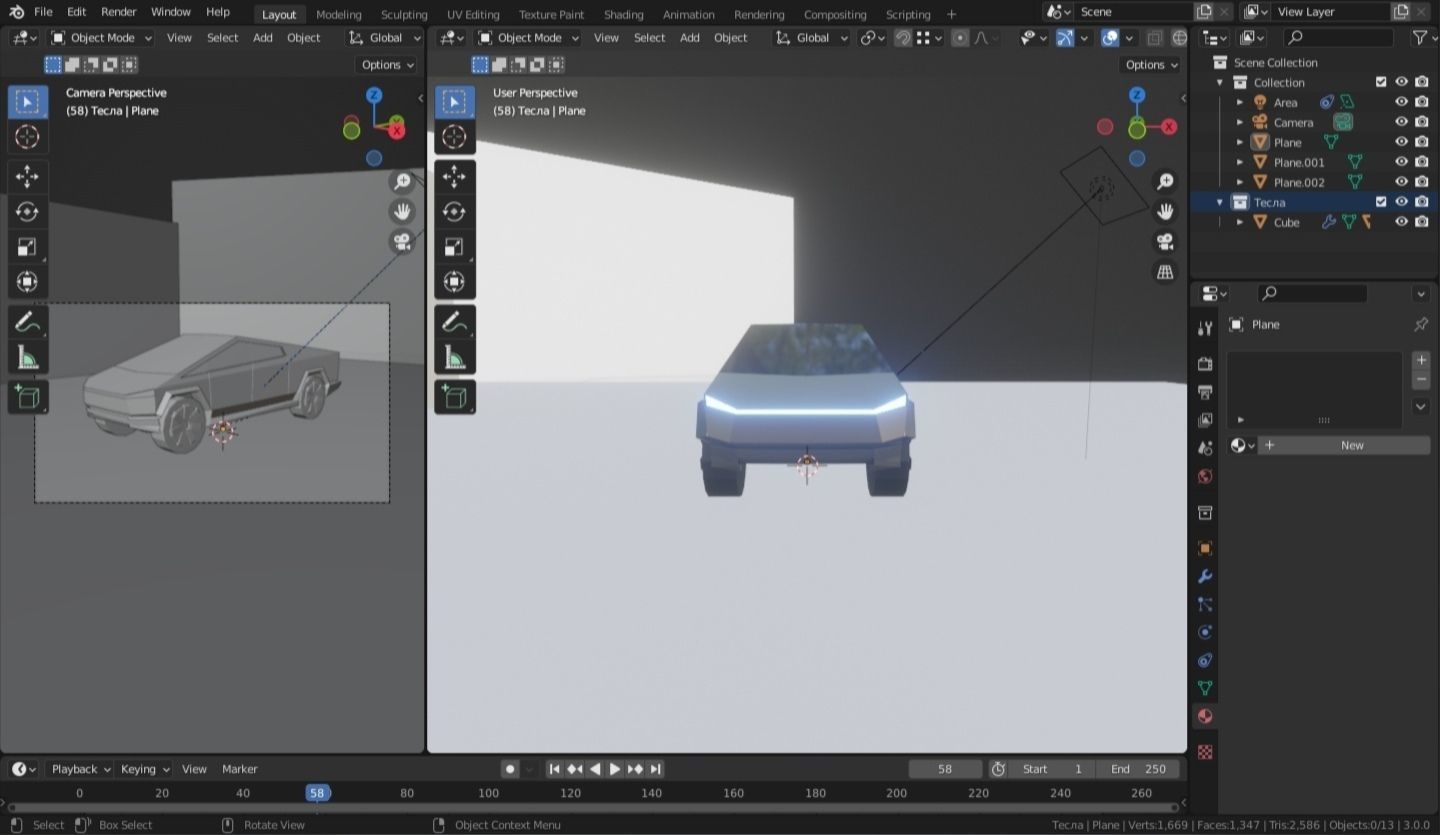Select the Move tool in camera viewport
The image size is (1440, 835).
(x=27, y=176)
